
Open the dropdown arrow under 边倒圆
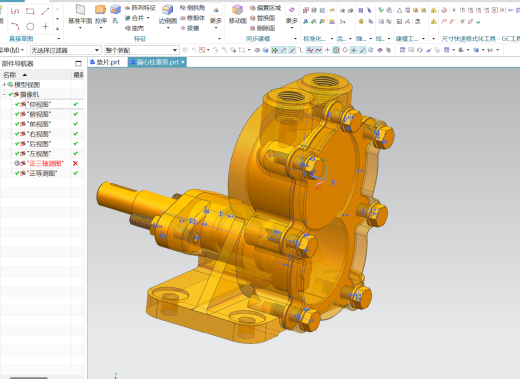[168, 28]
